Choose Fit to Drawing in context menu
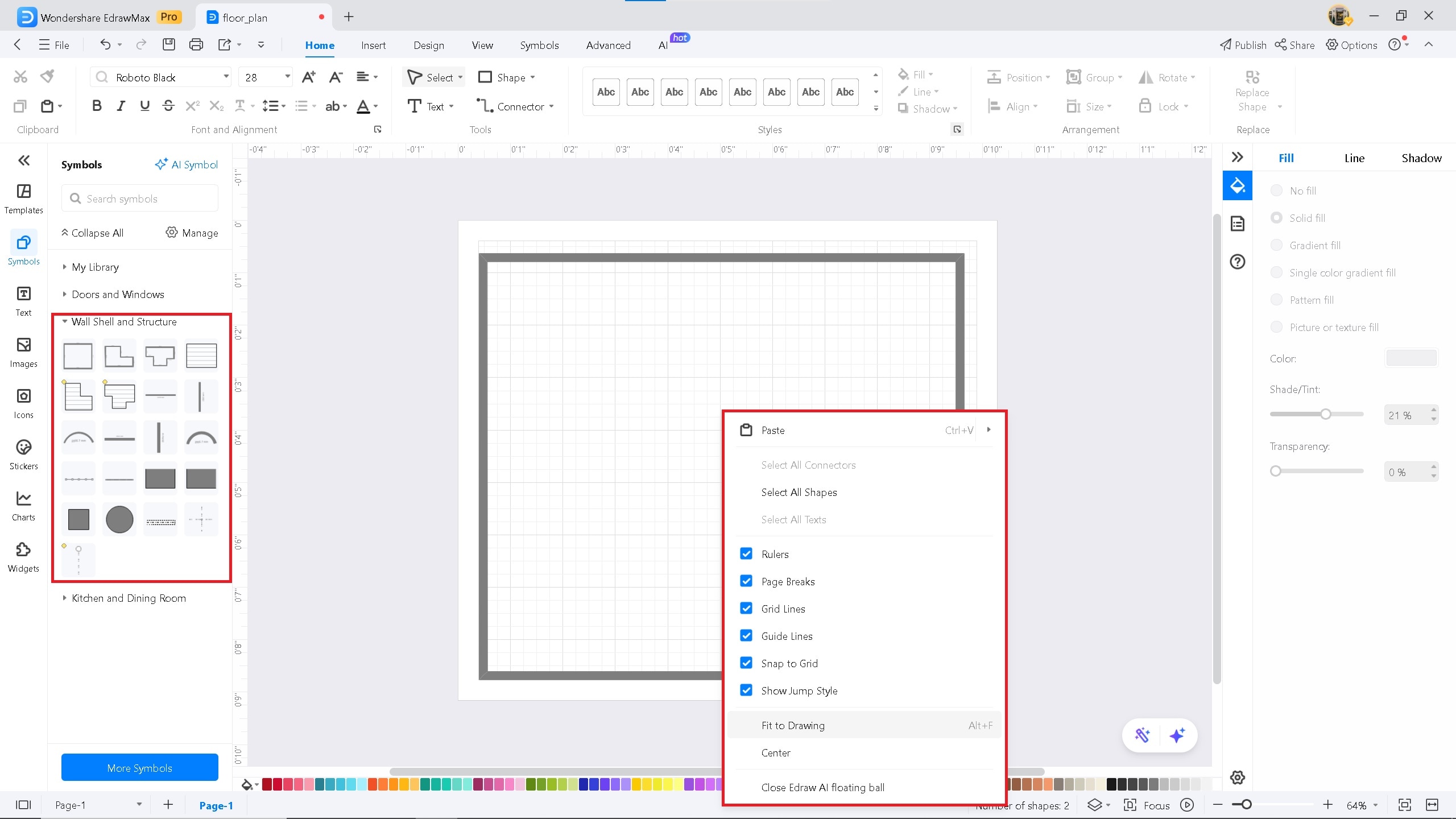The width and height of the screenshot is (1456, 819). (864, 726)
